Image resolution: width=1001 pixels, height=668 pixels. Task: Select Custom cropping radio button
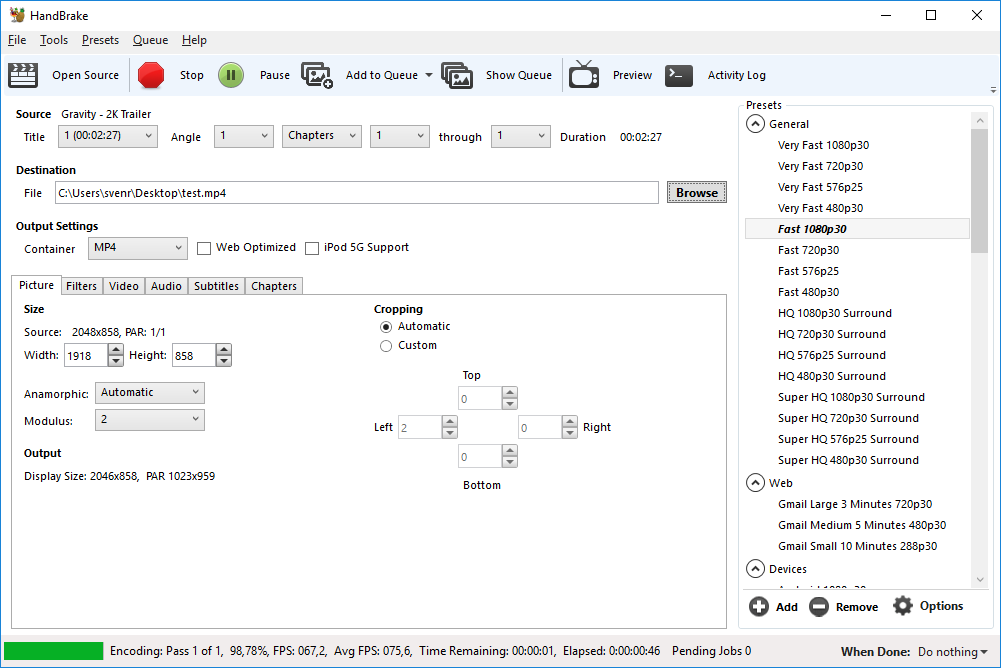[x=386, y=346]
